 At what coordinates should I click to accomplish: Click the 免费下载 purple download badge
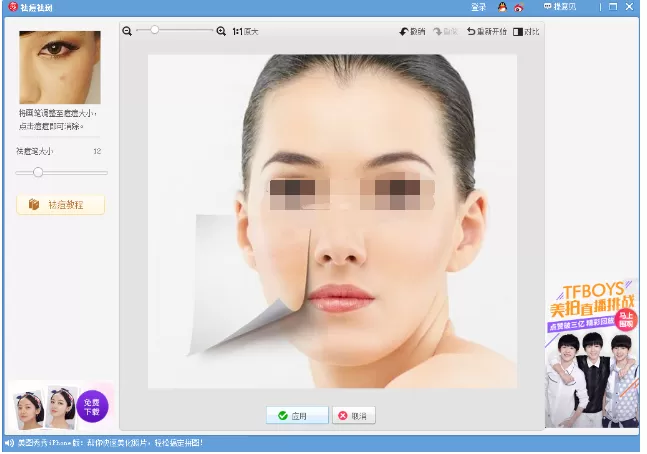point(92,406)
